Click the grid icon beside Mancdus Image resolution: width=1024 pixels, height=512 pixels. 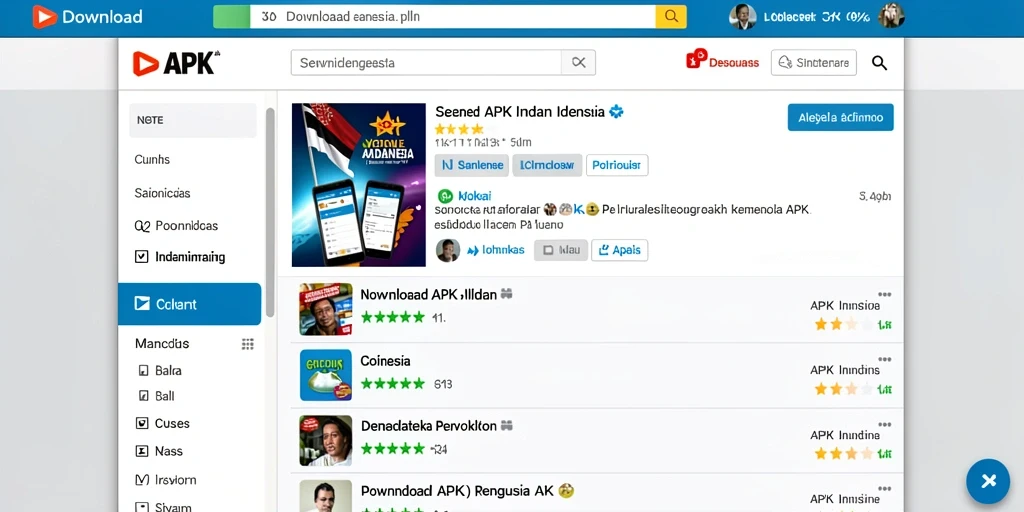(248, 344)
